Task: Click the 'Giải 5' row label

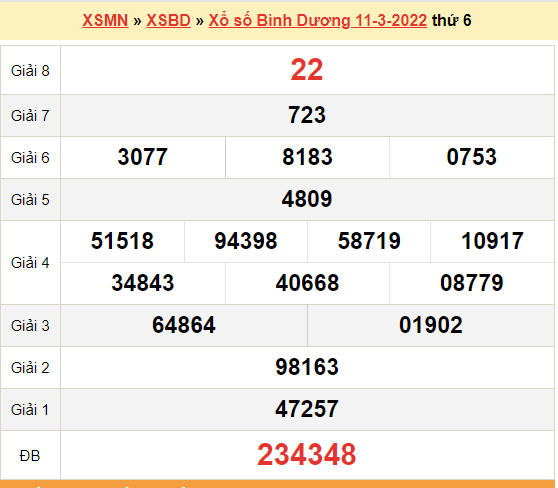Action: pos(30,199)
